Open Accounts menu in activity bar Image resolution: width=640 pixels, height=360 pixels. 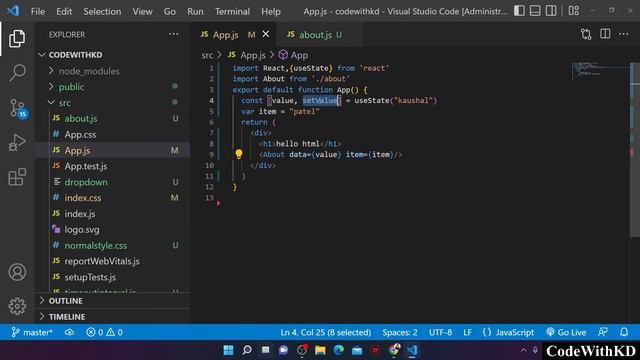(x=17, y=272)
